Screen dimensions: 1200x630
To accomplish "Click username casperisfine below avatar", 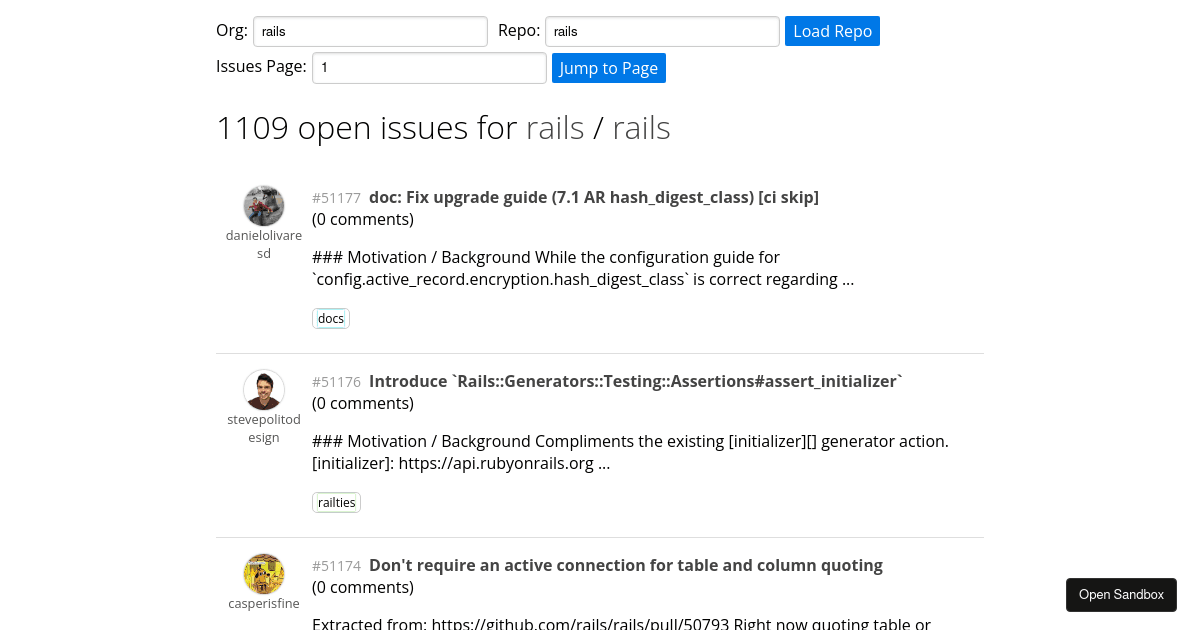I will tap(264, 603).
